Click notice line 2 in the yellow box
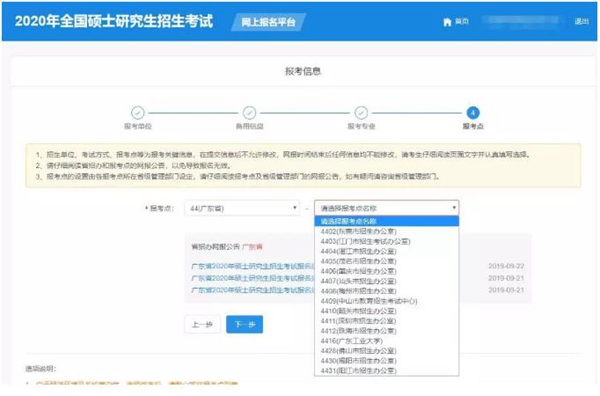Viewport: 600px width, 396px height. 134,166
